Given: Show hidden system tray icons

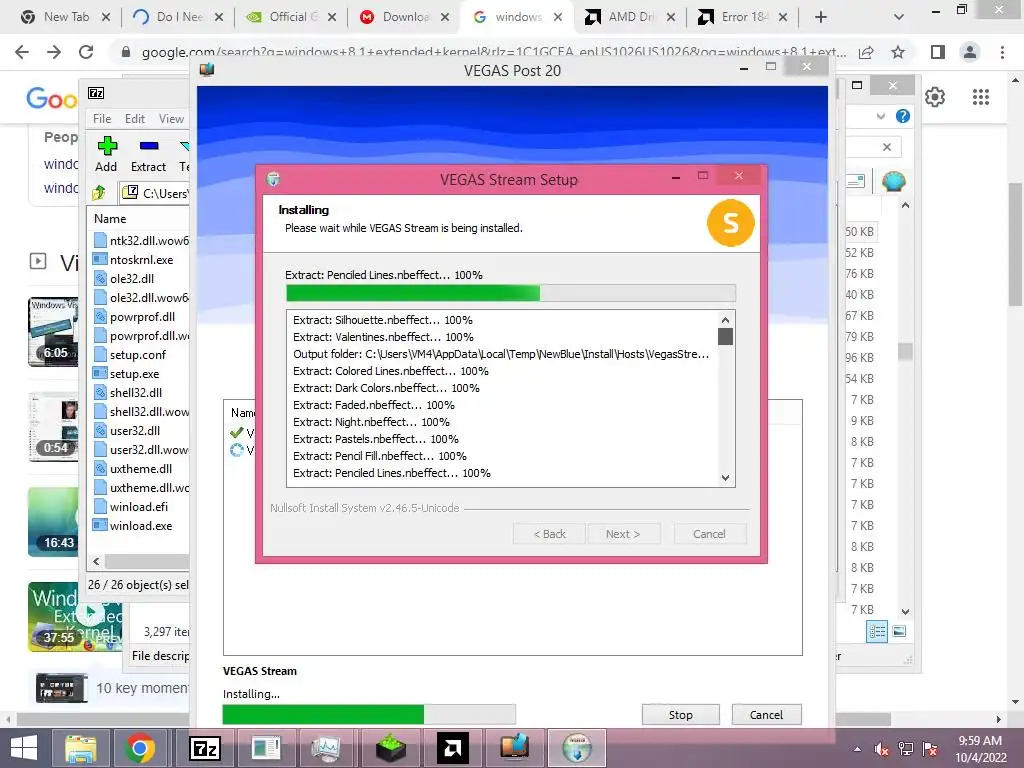Looking at the screenshot, I should point(857,749).
